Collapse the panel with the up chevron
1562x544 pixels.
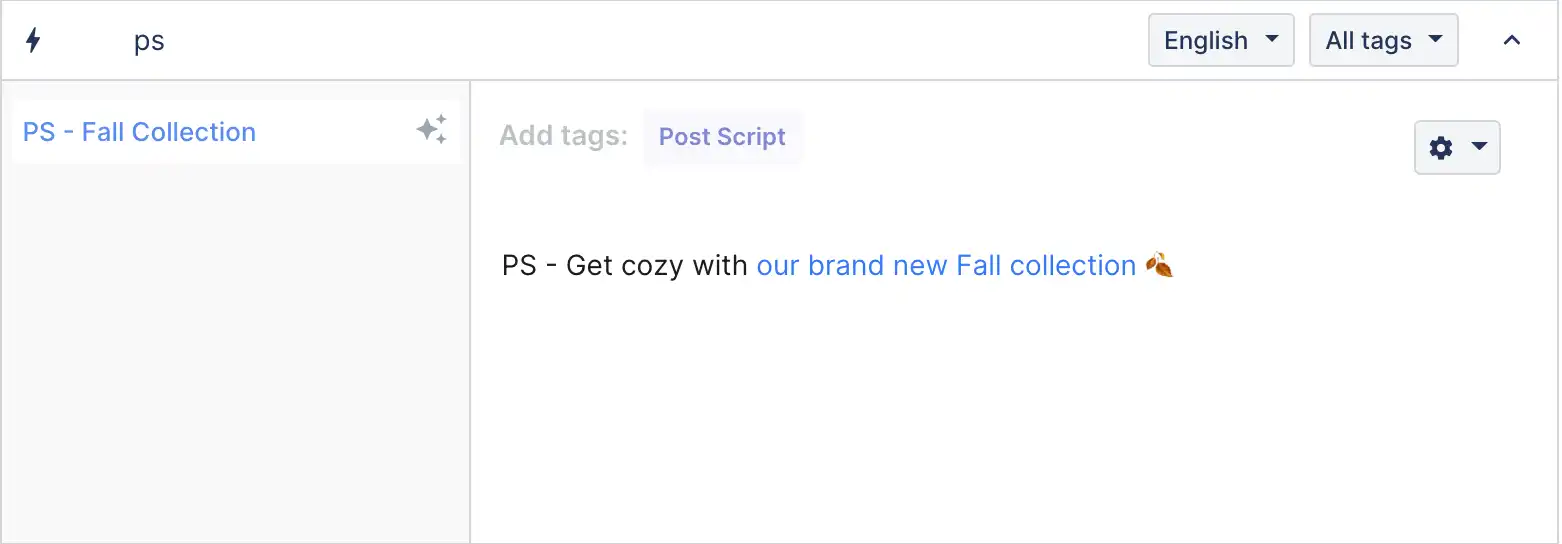coord(1512,41)
